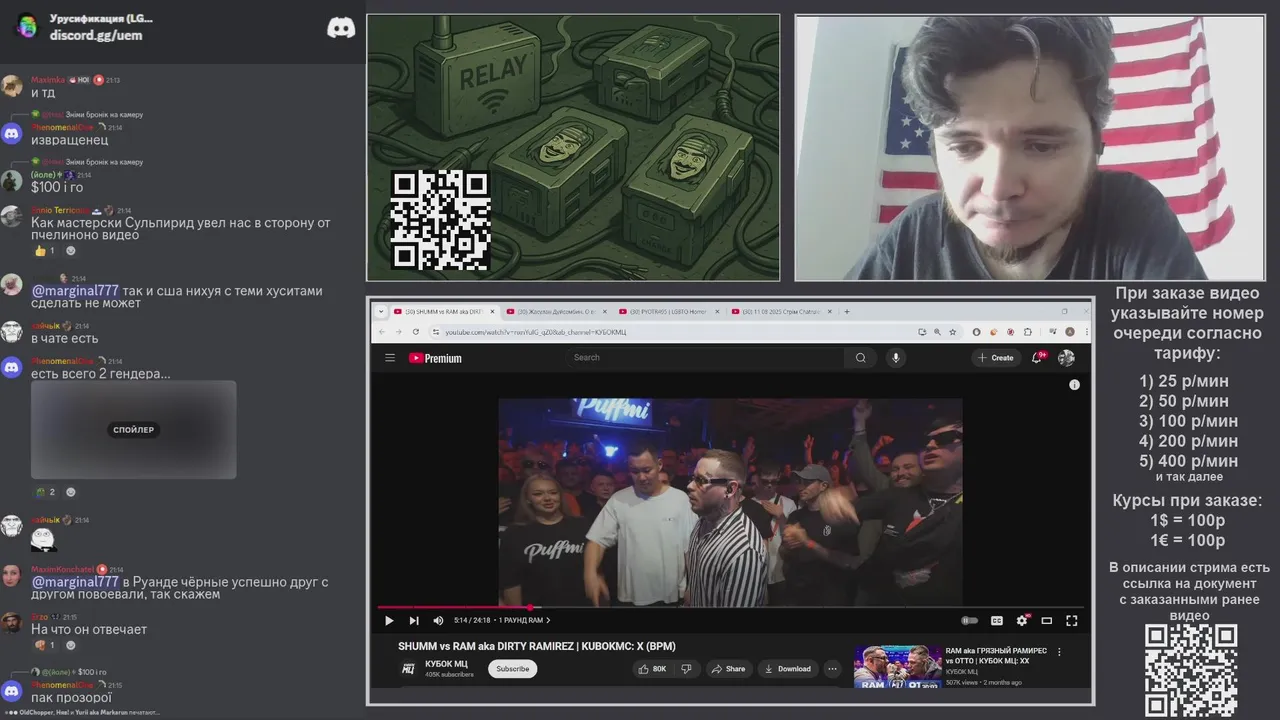The image size is (1280, 720).
Task: Expand chapter 1 РАУНД RAM chevron
Action: pos(548,620)
